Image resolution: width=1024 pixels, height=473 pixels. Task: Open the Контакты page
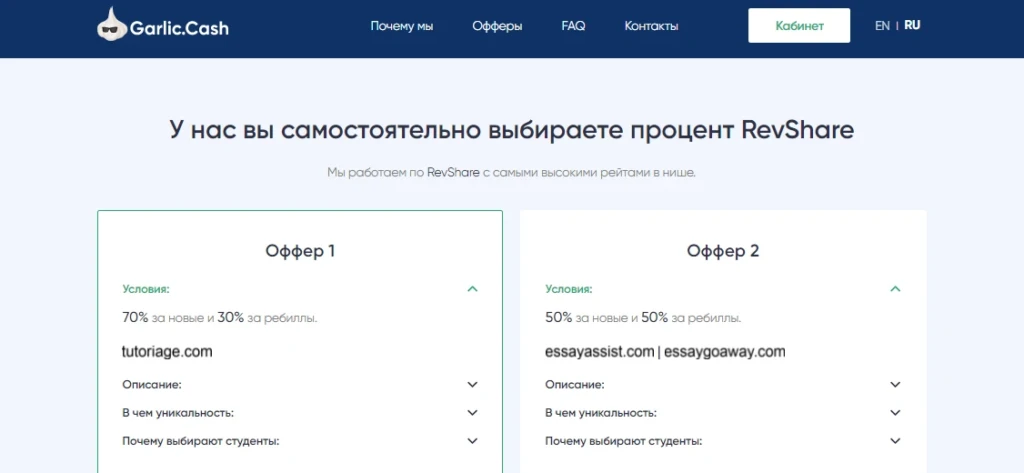pos(651,26)
